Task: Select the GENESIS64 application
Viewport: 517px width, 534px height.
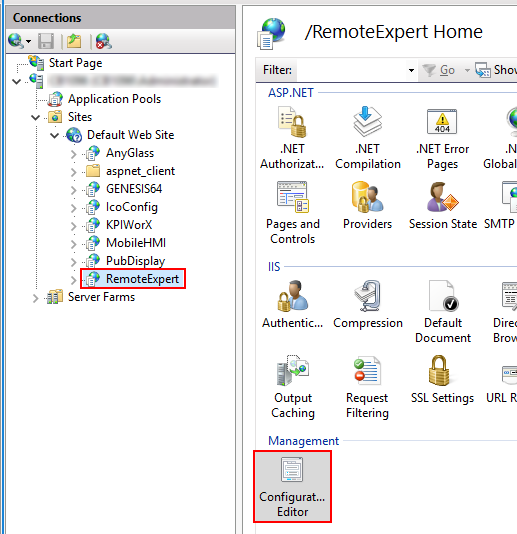Action: point(134,189)
